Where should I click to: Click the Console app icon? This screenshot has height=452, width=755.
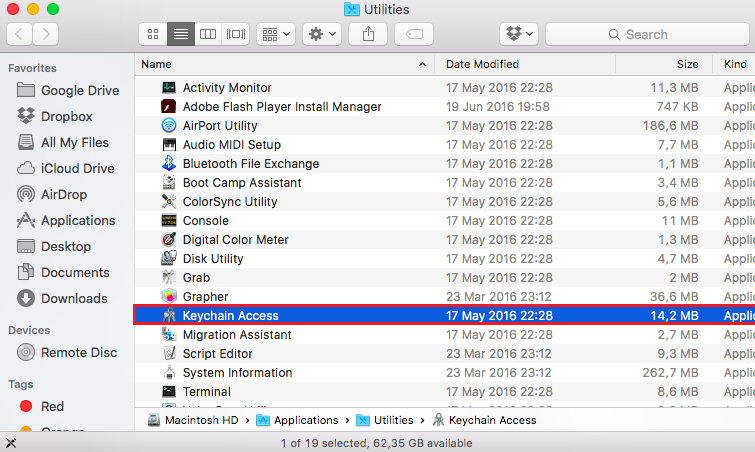click(x=169, y=220)
